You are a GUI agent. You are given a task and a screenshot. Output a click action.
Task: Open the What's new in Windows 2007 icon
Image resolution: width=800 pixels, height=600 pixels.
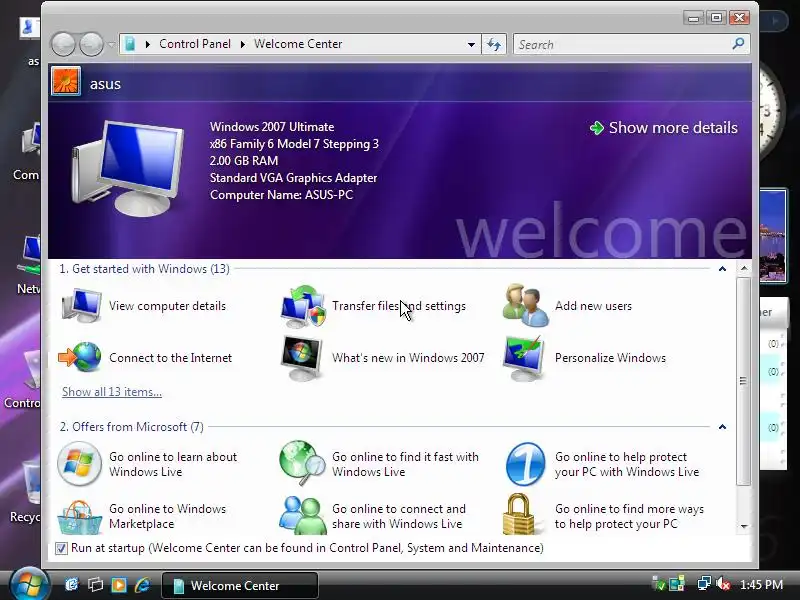(x=302, y=358)
